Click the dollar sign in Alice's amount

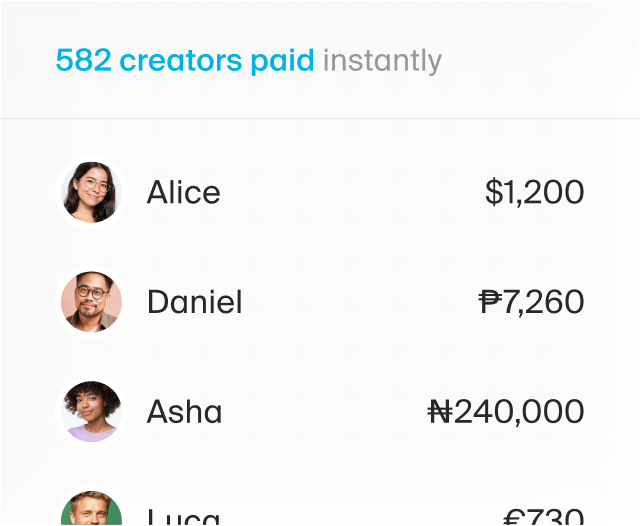tap(494, 192)
